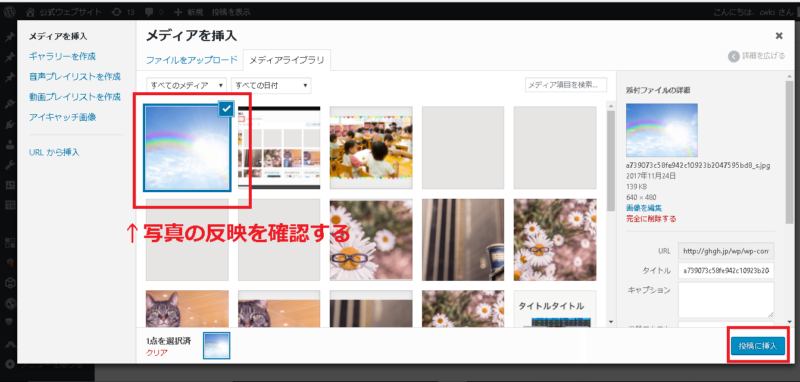Click the 完全に削除する link

tap(651, 218)
